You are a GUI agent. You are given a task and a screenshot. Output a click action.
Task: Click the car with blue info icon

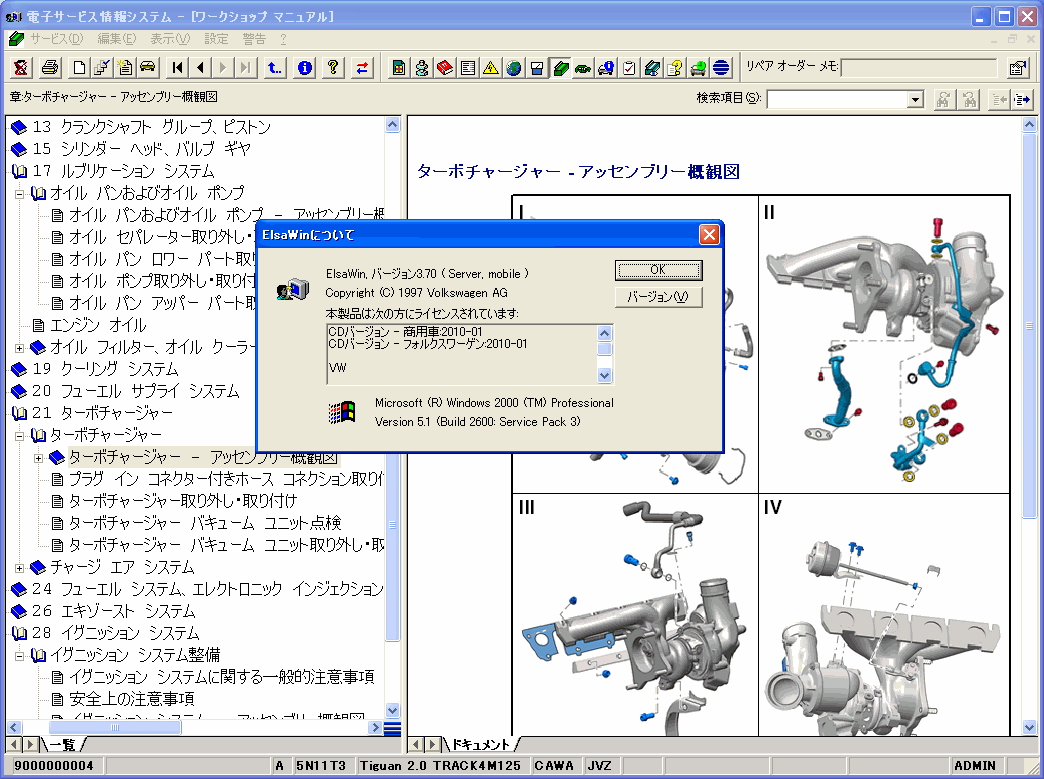606,67
